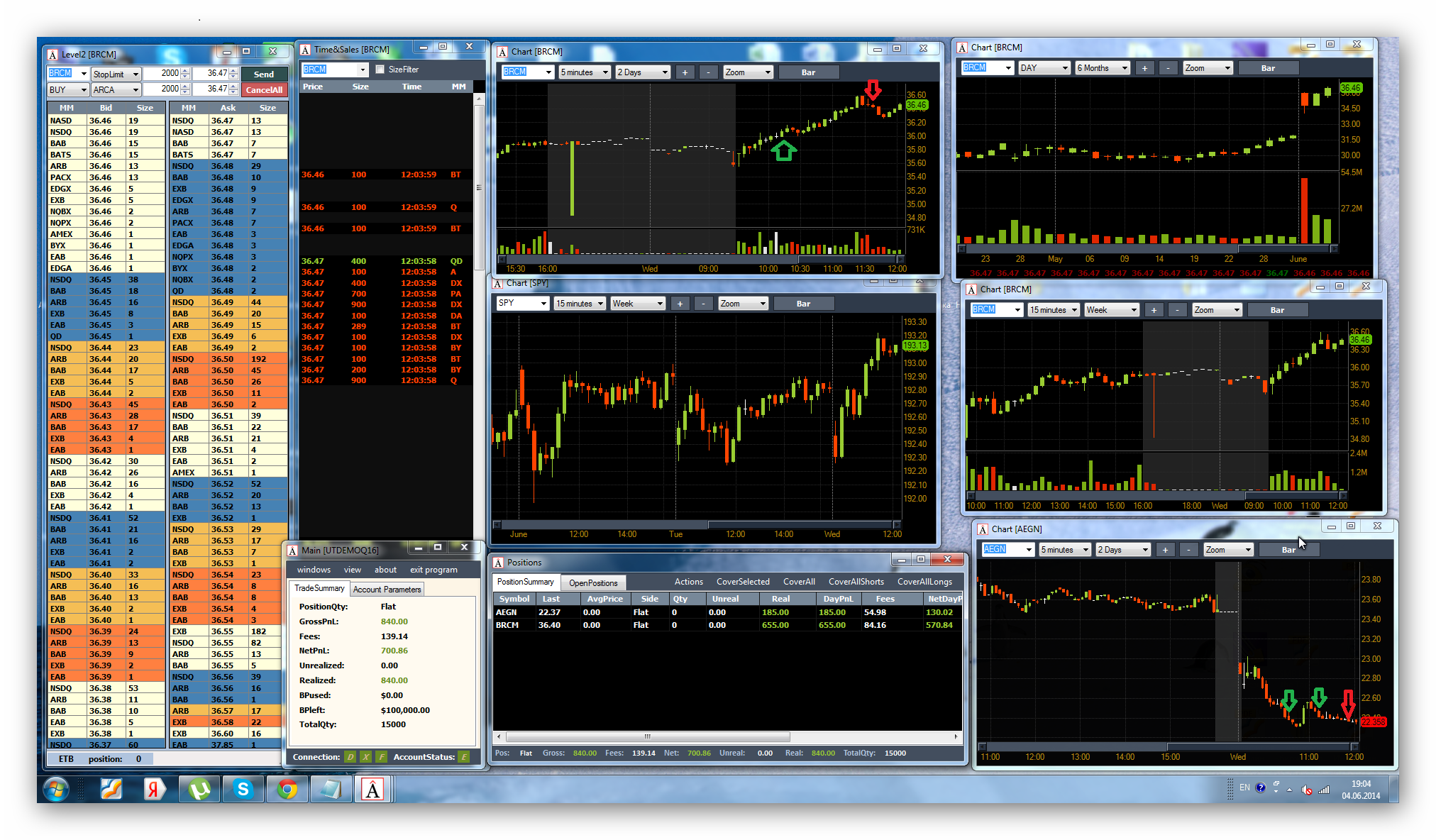This screenshot has width=1436, height=840.
Task: Click minus button on SPY chart toolbar
Action: (703, 304)
